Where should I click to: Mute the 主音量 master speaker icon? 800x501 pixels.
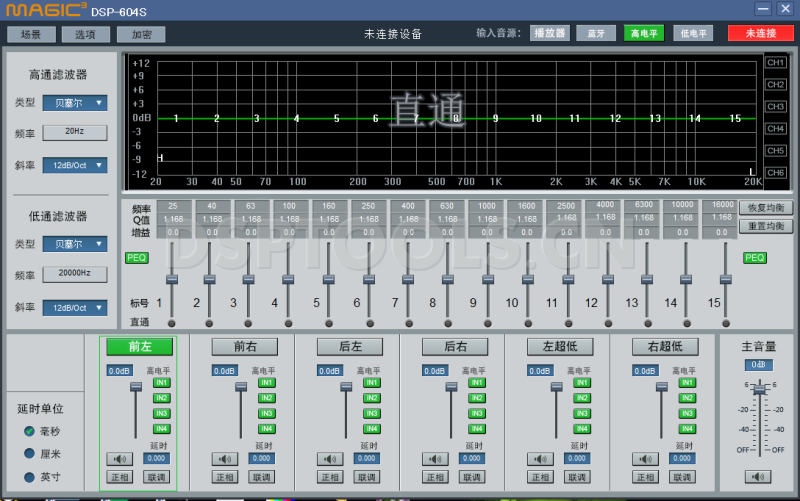[x=758, y=477]
